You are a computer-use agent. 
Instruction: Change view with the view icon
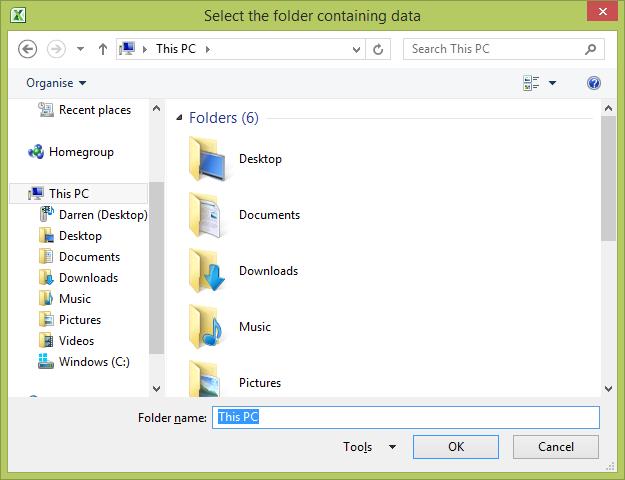click(531, 83)
